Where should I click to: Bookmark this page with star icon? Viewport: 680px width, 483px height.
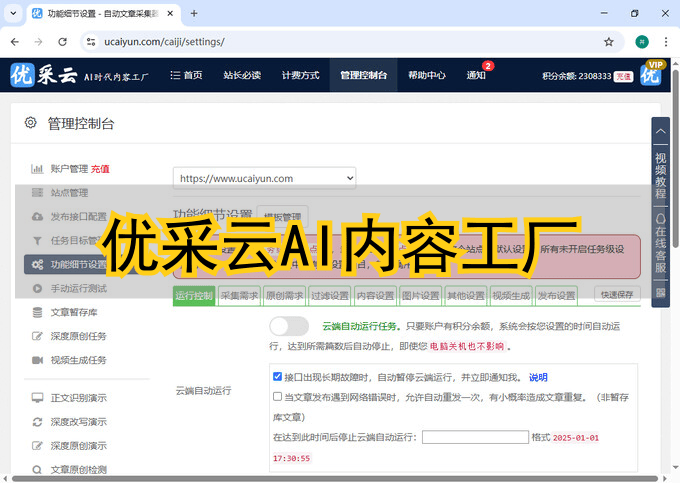pos(608,42)
